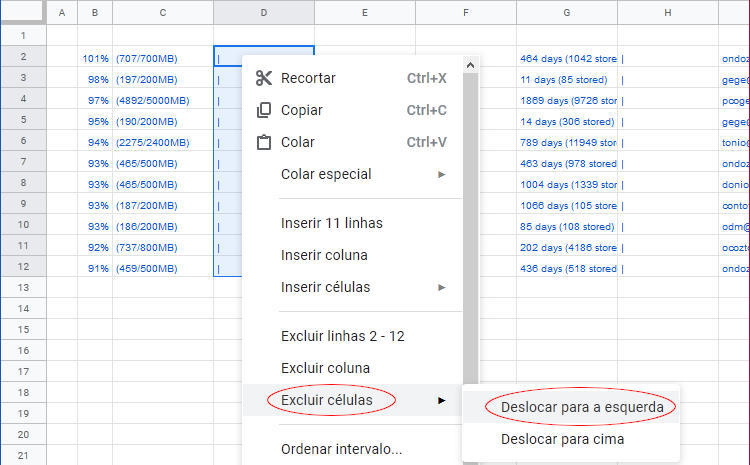Select column D header
The height and width of the screenshot is (465, 750).
[x=264, y=12]
